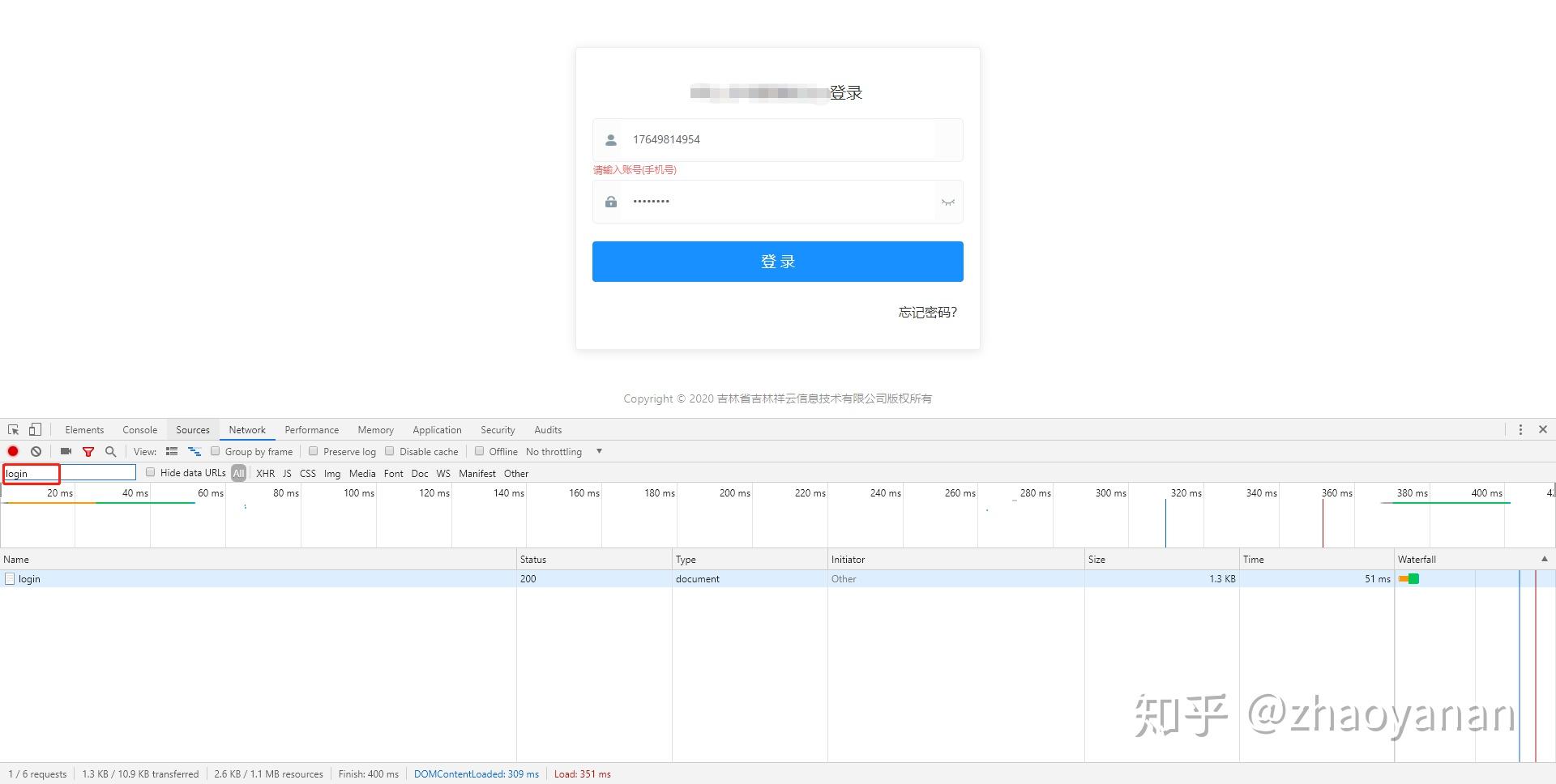Click the use large request rows icon
1556x784 pixels.
172,451
